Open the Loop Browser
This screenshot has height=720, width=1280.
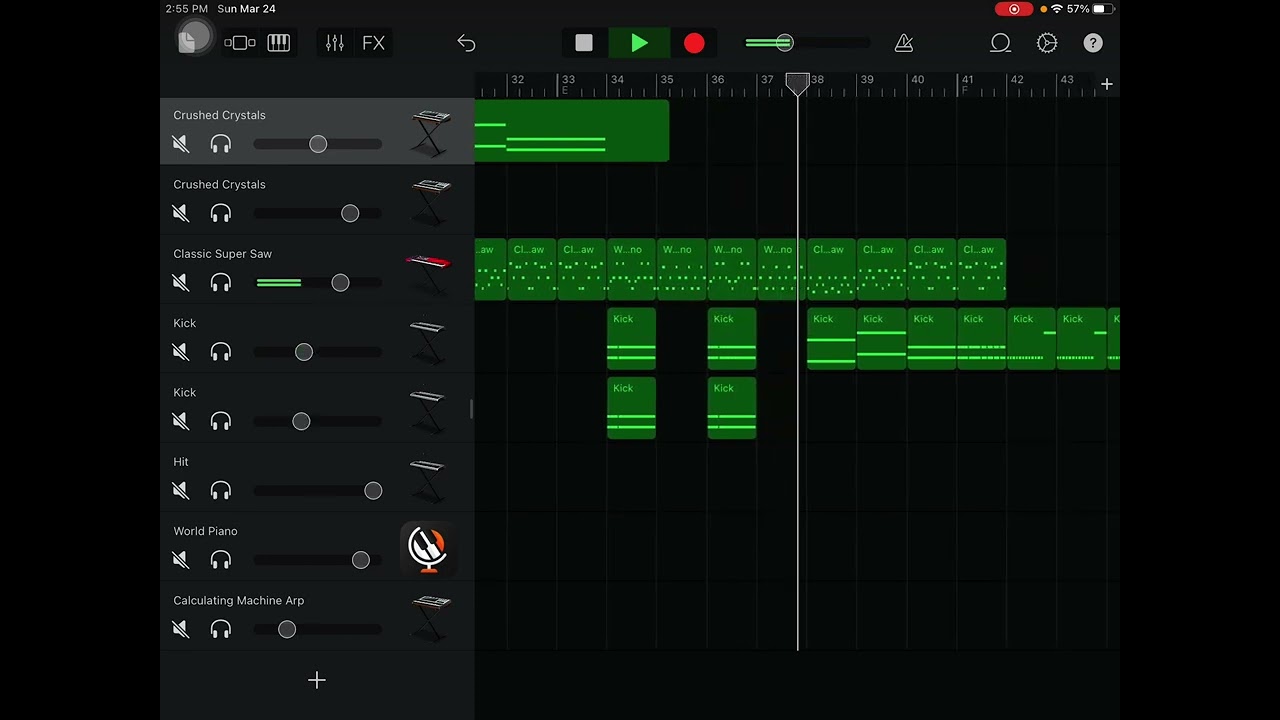pos(1000,43)
